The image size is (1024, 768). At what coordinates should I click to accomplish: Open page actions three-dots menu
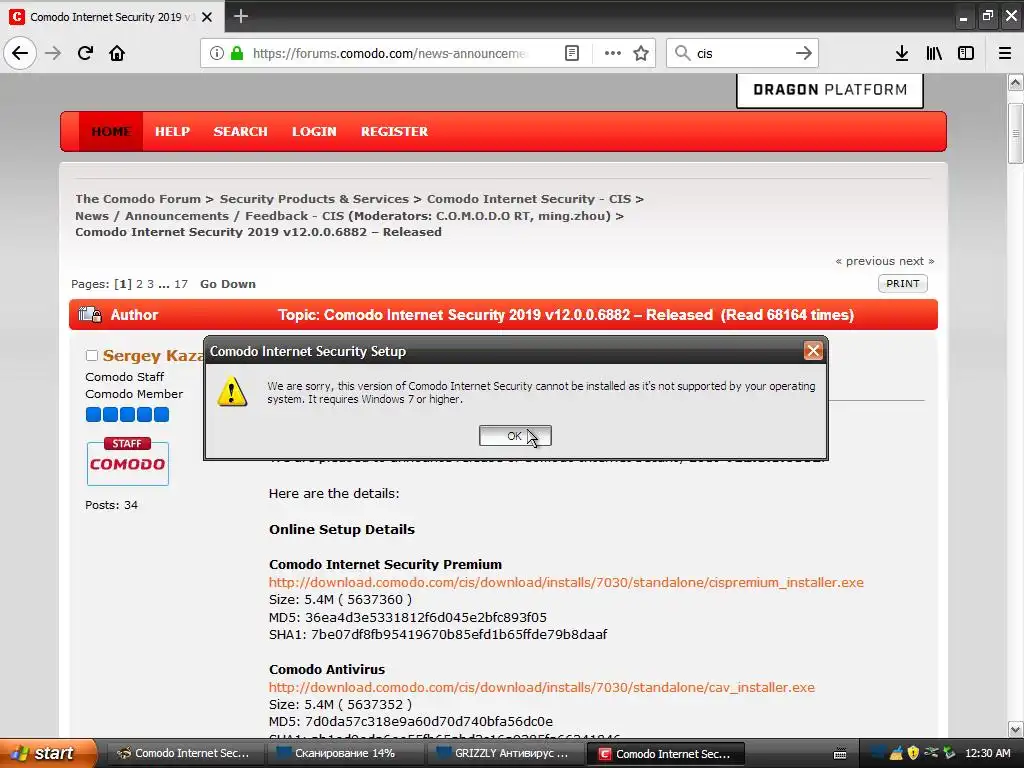pyautogui.click(x=613, y=53)
